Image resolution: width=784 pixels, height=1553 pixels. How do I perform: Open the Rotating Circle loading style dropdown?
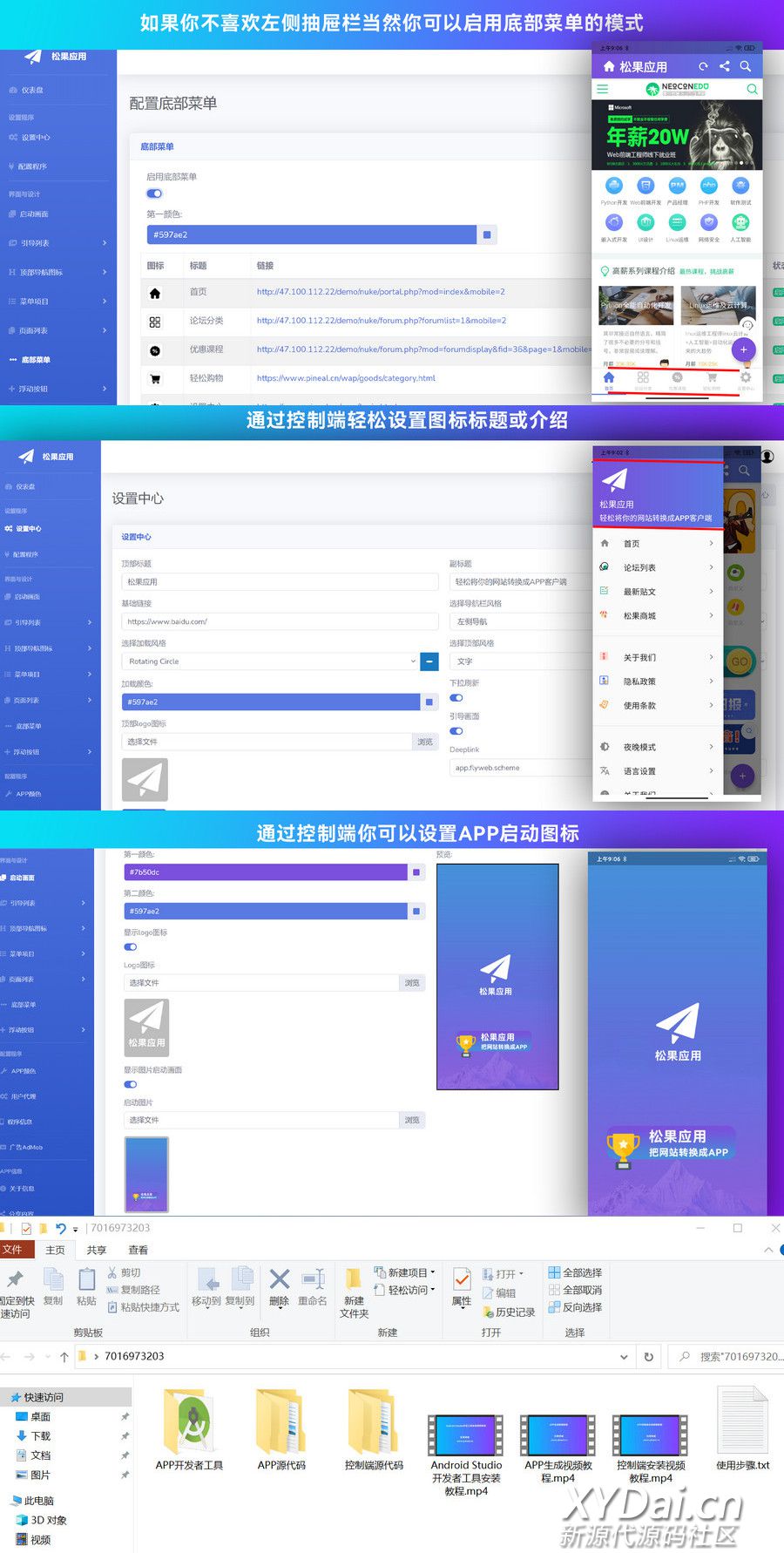pyautogui.click(x=272, y=661)
